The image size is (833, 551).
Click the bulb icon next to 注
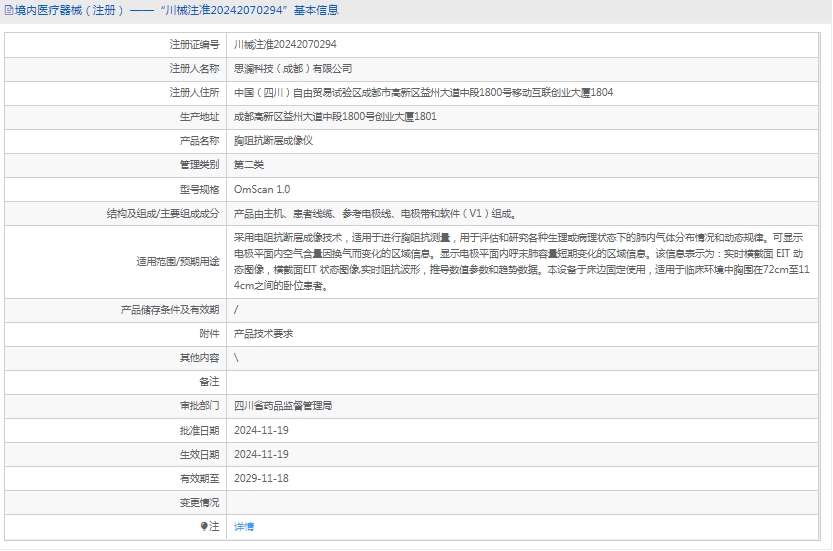point(204,526)
